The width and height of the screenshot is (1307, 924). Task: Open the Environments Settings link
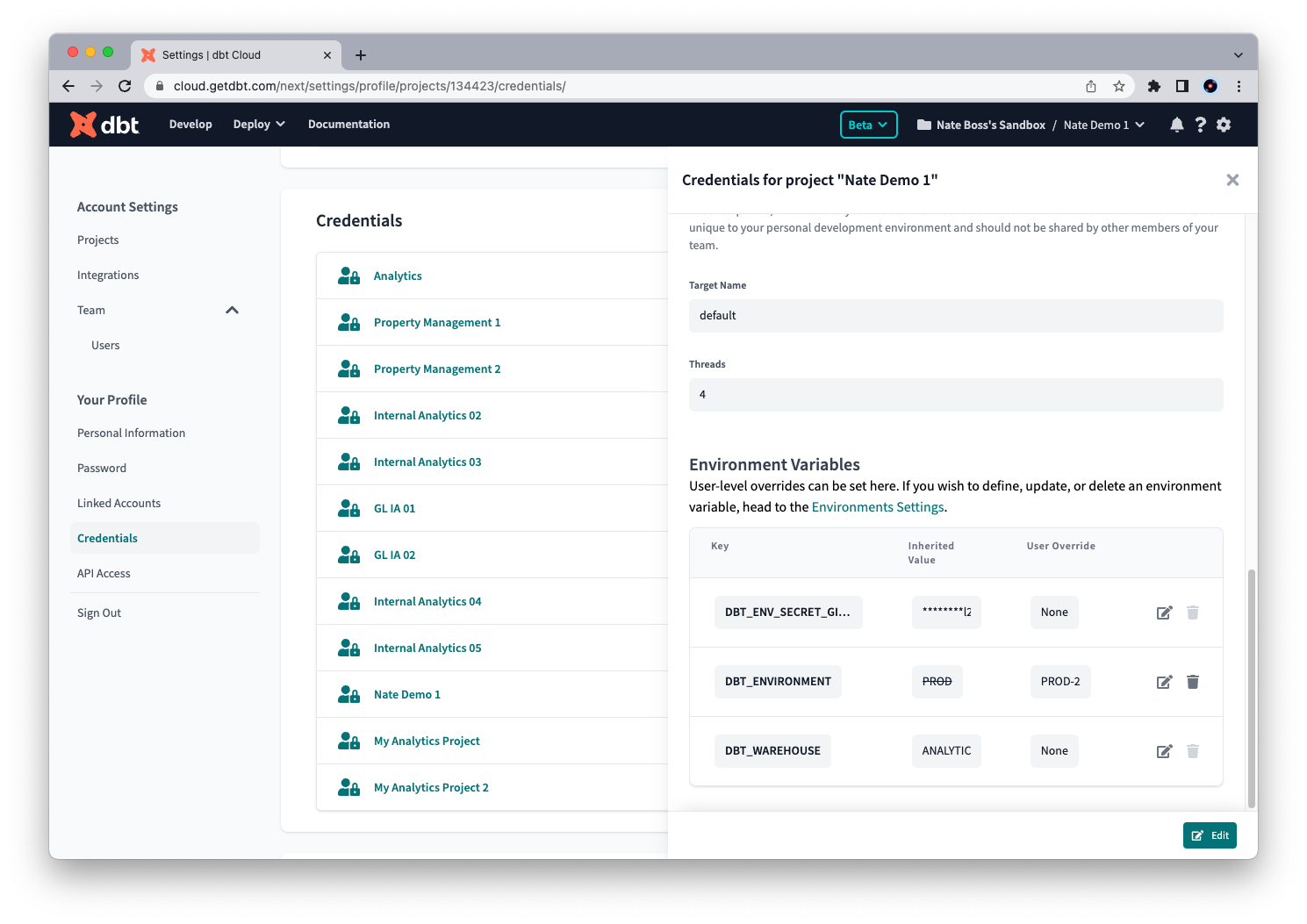coord(877,506)
